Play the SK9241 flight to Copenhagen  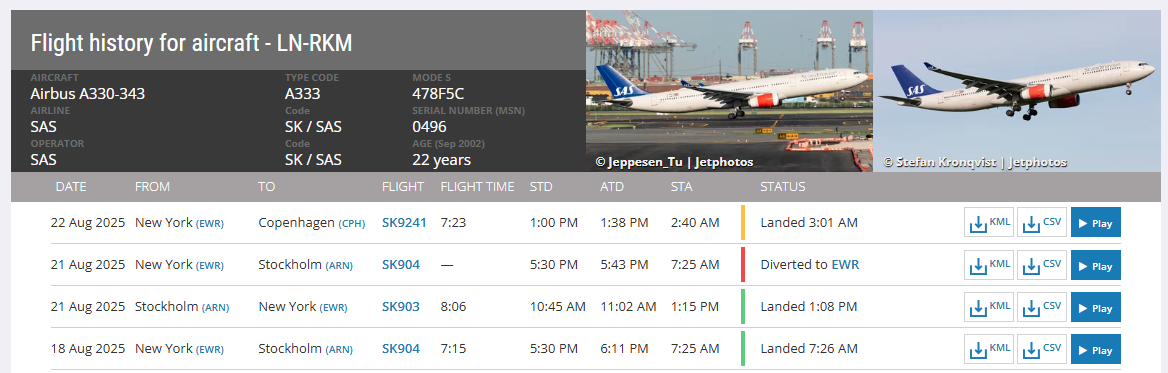point(1096,223)
